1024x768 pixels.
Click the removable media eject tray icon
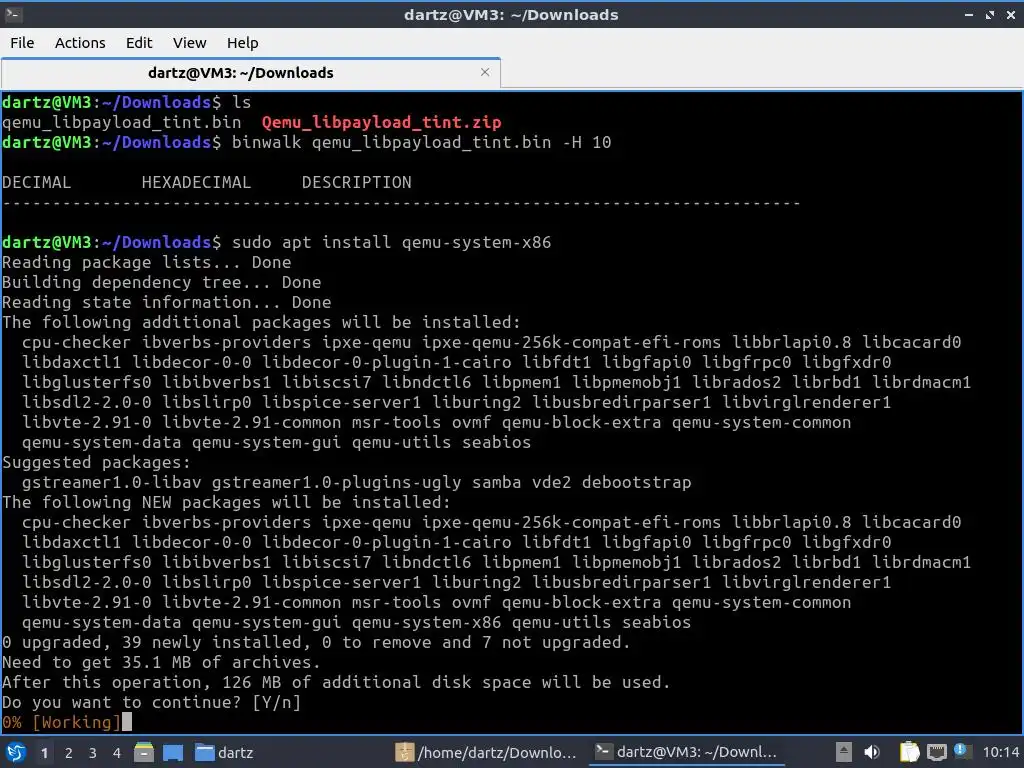(844, 752)
